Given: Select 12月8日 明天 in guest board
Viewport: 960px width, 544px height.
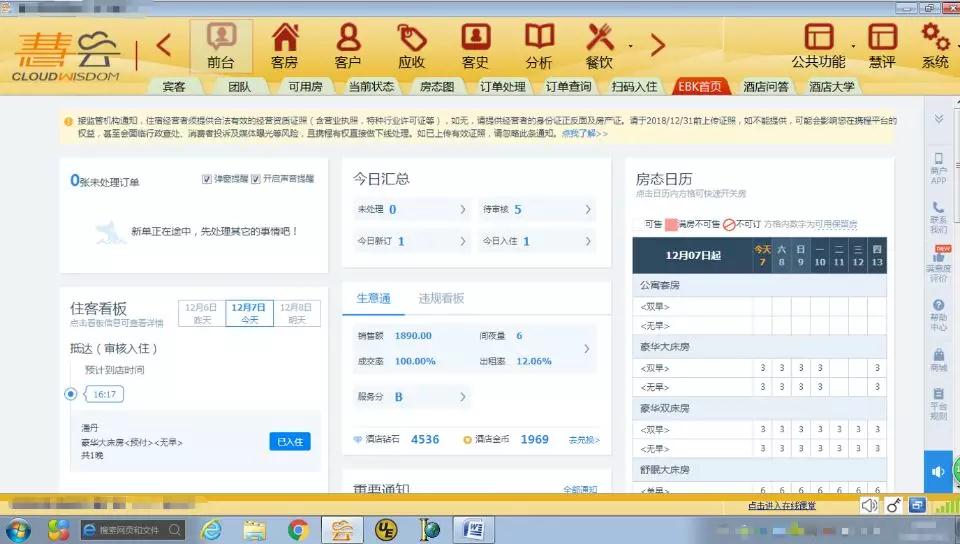Looking at the screenshot, I should [296, 313].
